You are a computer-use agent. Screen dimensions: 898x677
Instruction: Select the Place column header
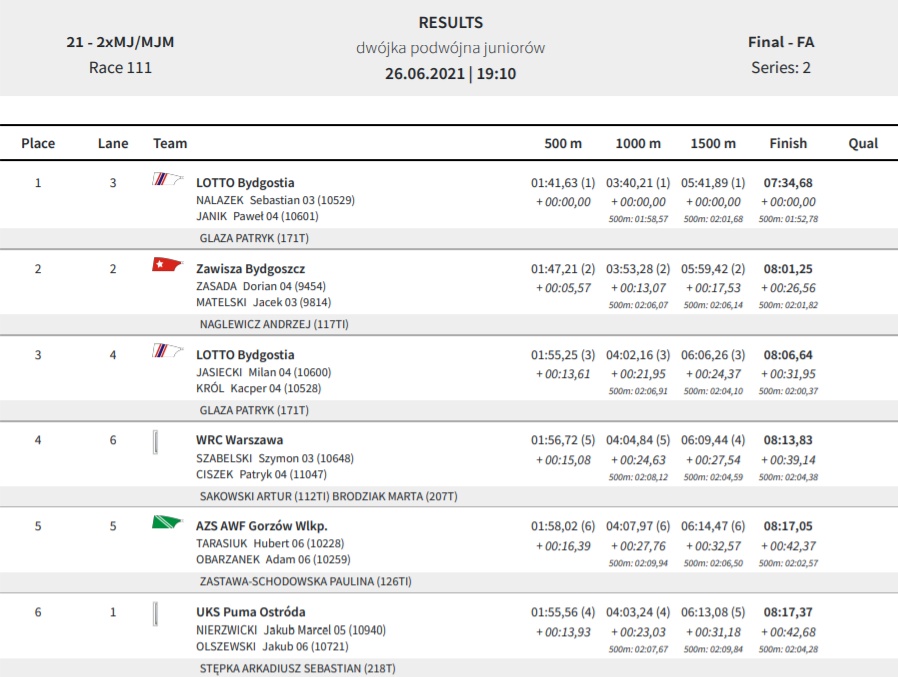pyautogui.click(x=38, y=143)
